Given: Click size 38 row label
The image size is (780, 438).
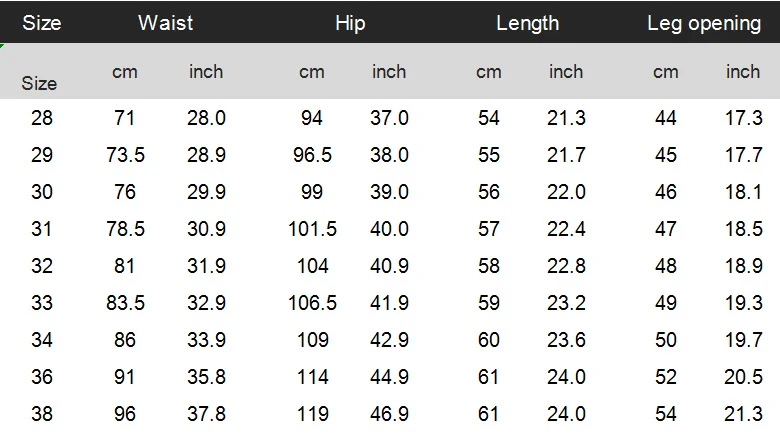Looking at the screenshot, I should pyautogui.click(x=42, y=414).
